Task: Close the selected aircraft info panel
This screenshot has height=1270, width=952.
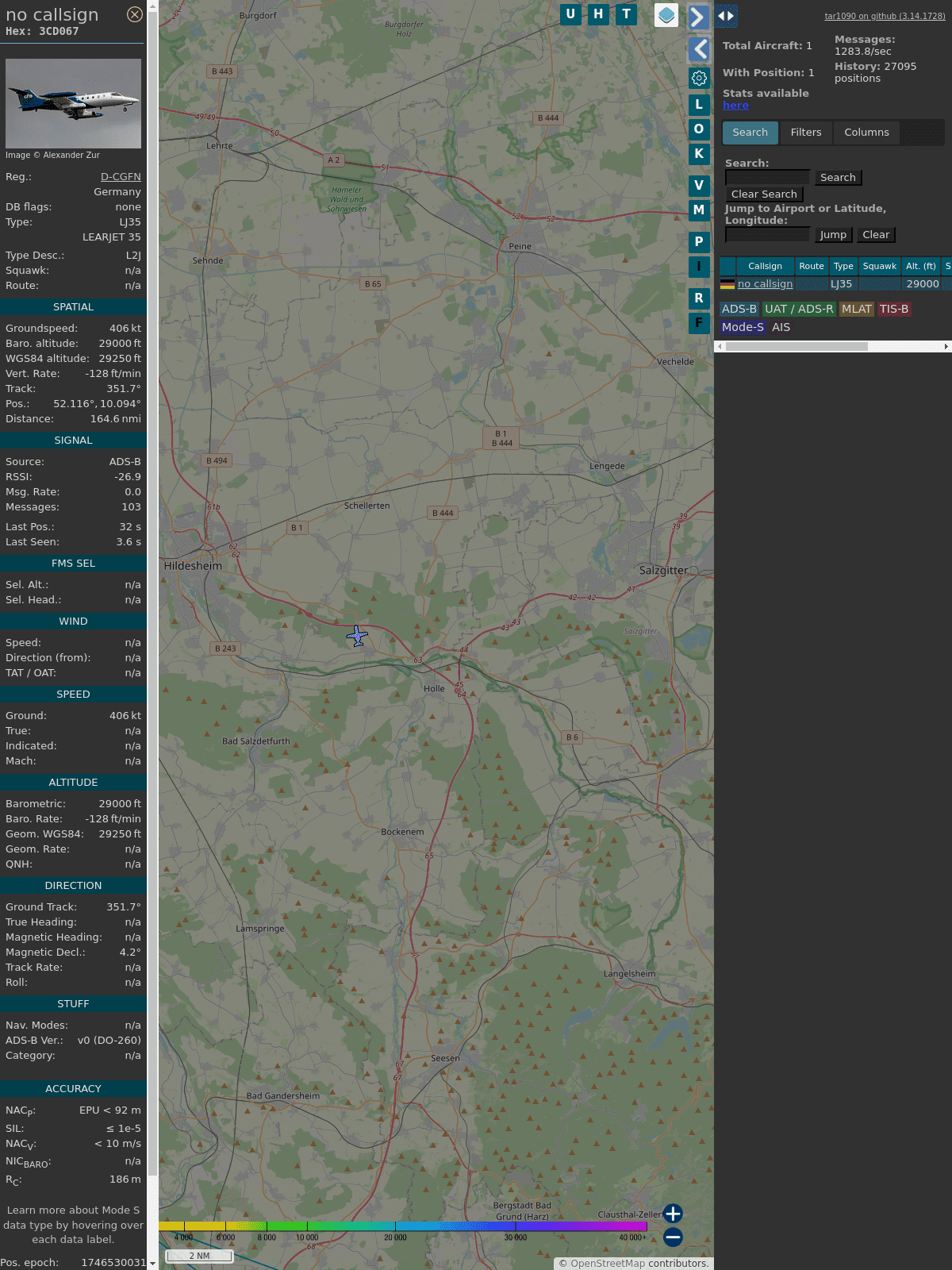Action: click(x=135, y=14)
